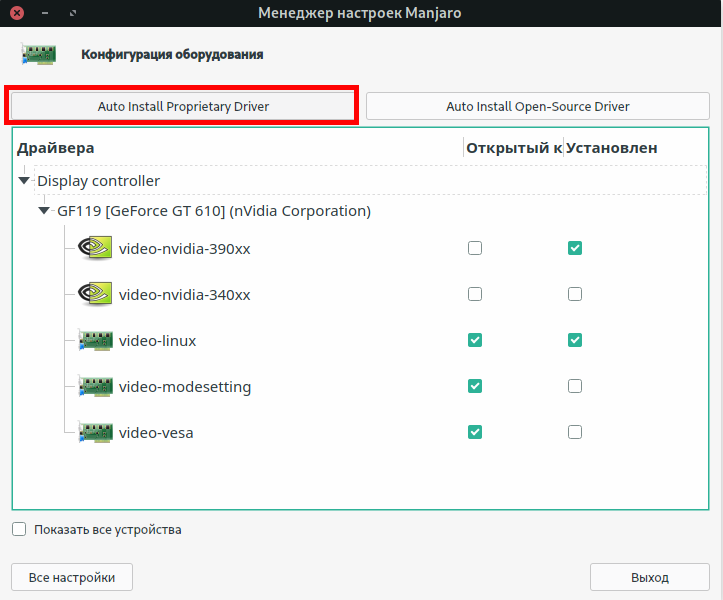The width and height of the screenshot is (723, 600).
Task: Toggle installed checkbox for video-modesetting
Action: coord(575,386)
